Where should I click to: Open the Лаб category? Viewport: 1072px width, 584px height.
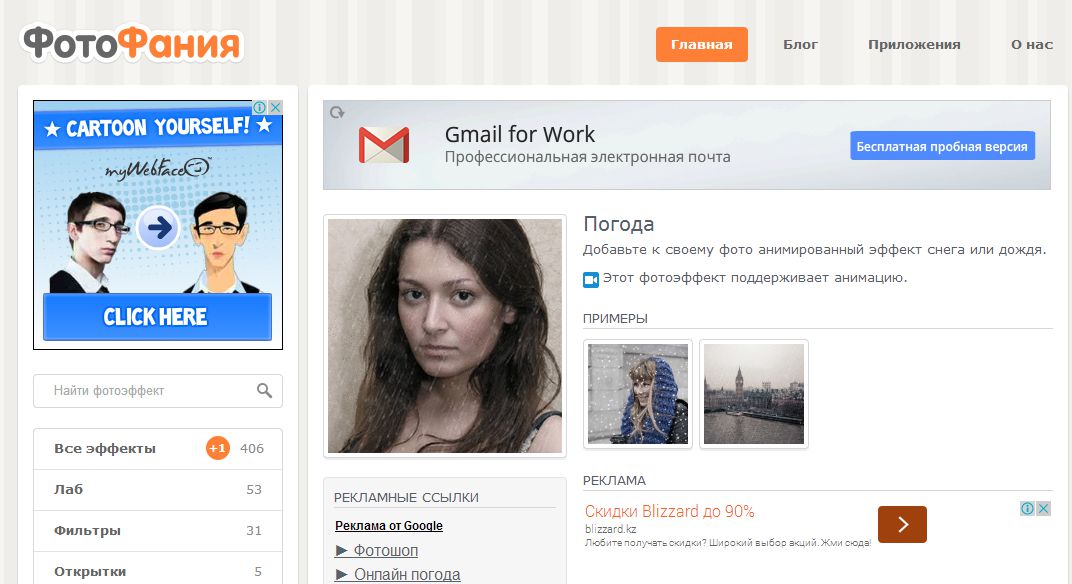coord(158,490)
